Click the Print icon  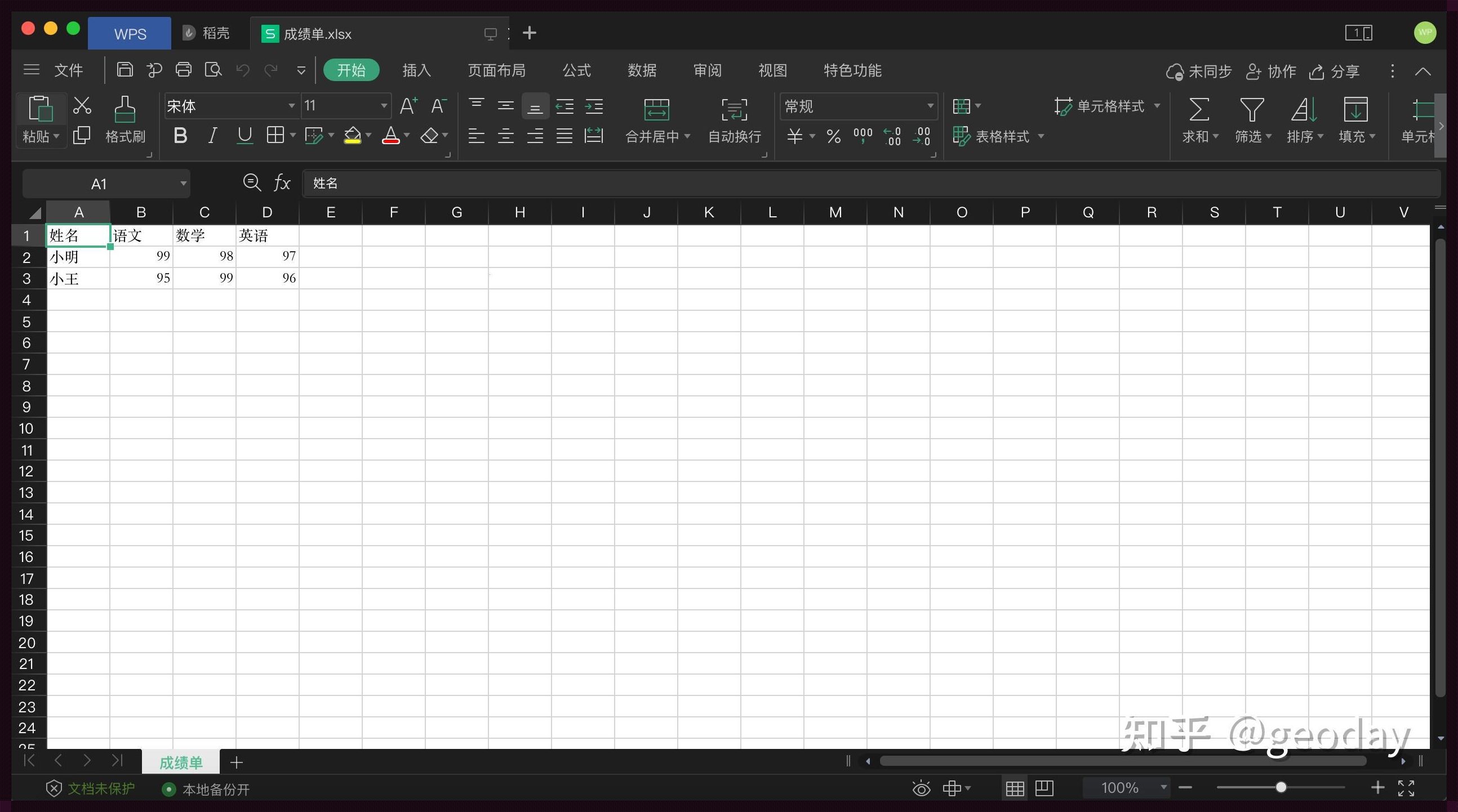point(184,70)
